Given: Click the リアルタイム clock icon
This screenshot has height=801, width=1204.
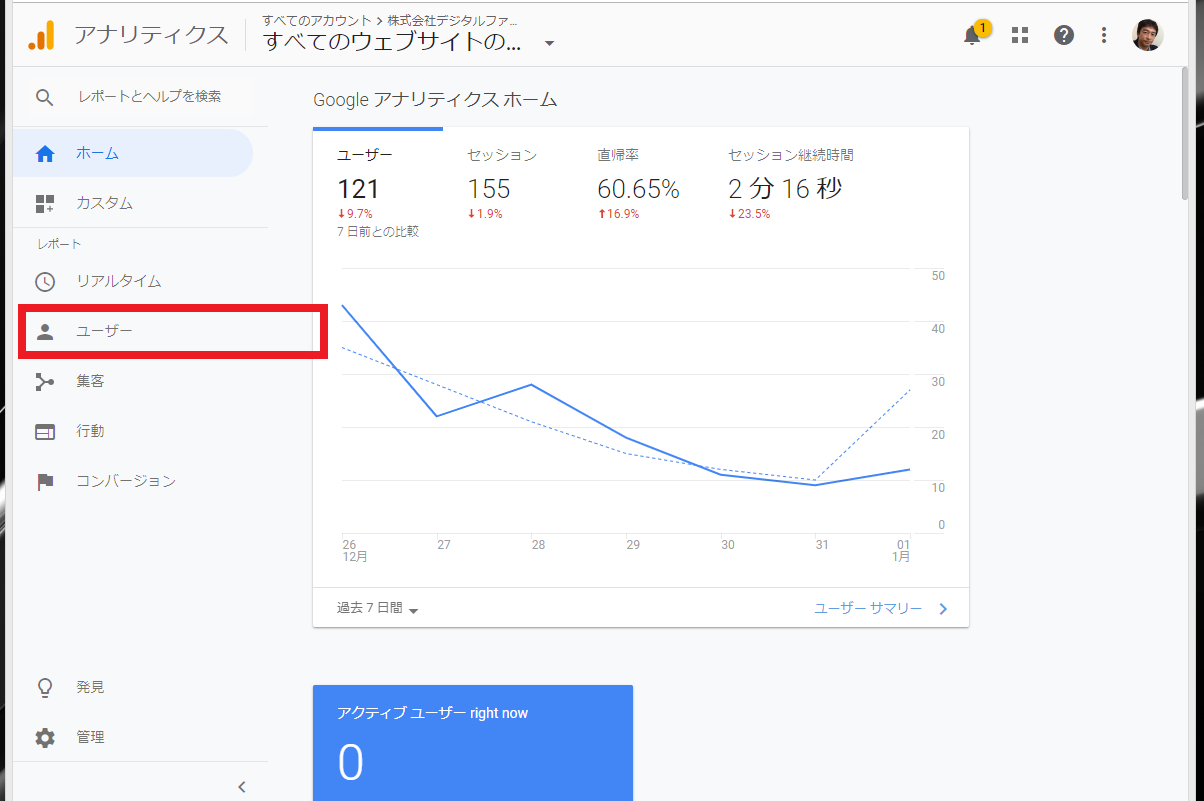Looking at the screenshot, I should click(x=45, y=282).
